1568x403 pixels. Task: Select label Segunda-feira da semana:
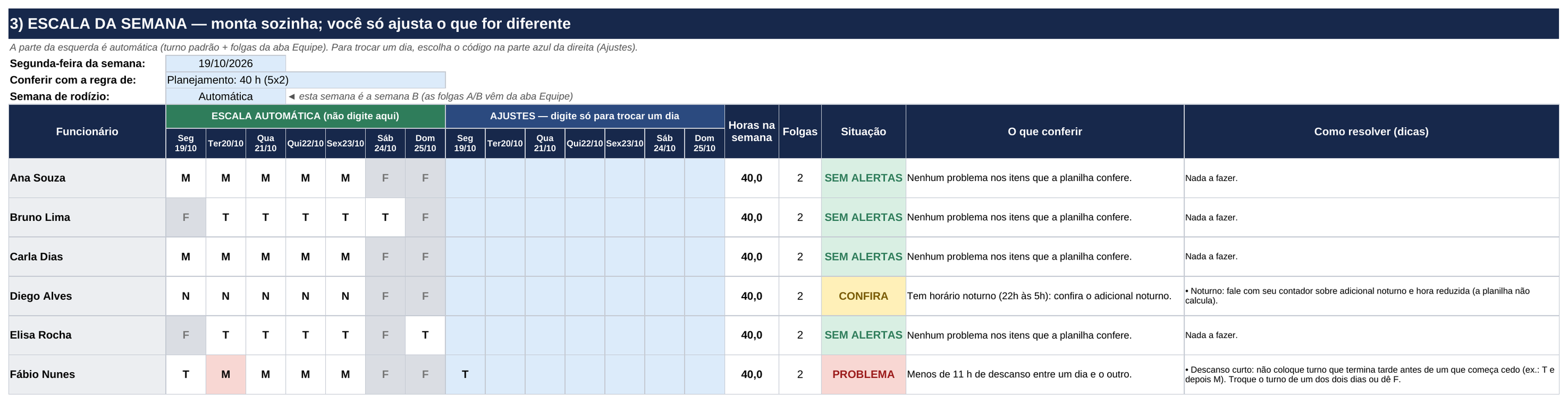(x=77, y=63)
